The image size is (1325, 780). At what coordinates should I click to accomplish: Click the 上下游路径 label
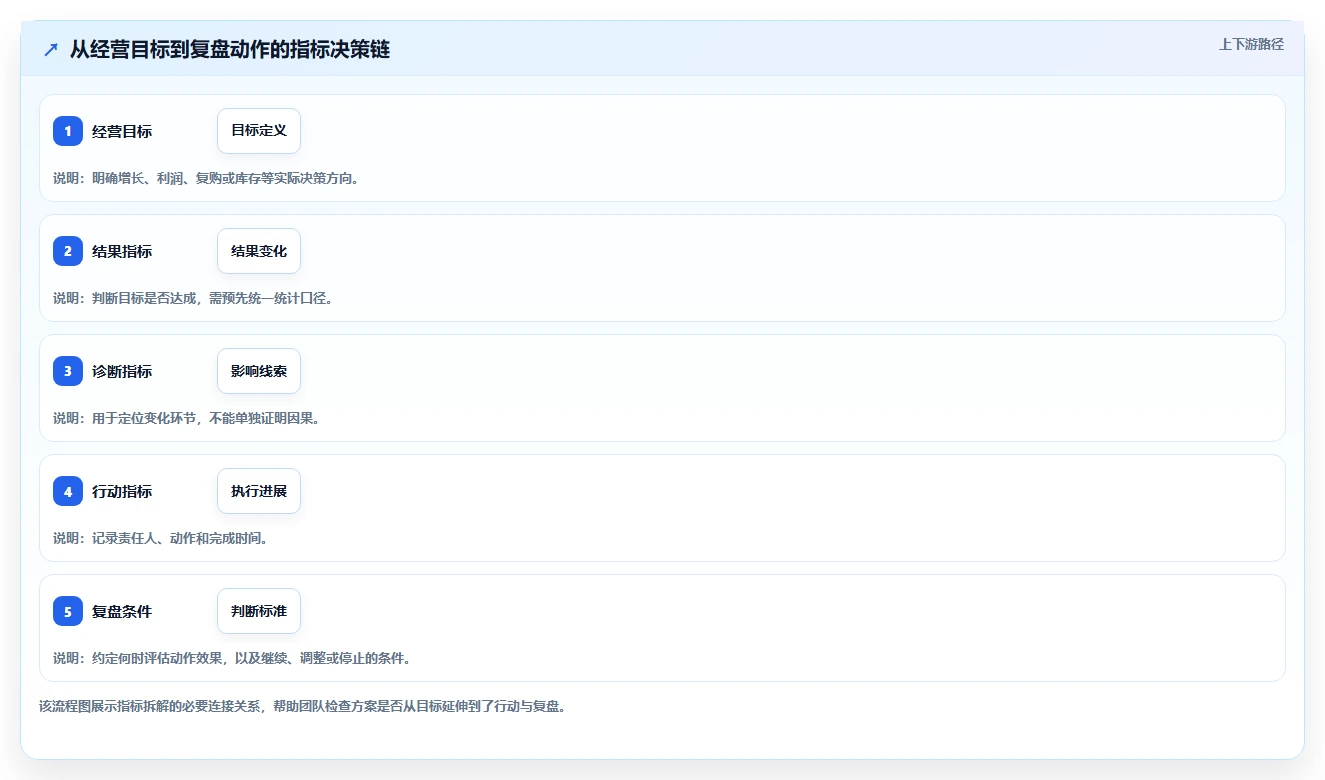(1251, 44)
